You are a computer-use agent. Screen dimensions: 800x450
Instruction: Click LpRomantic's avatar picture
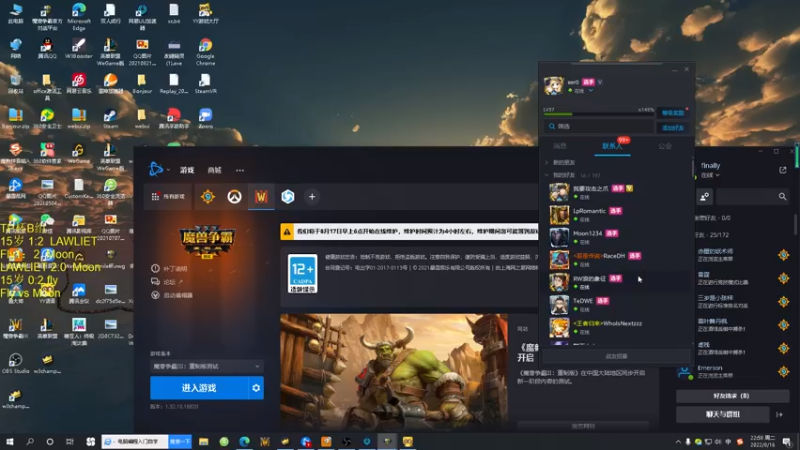559,215
